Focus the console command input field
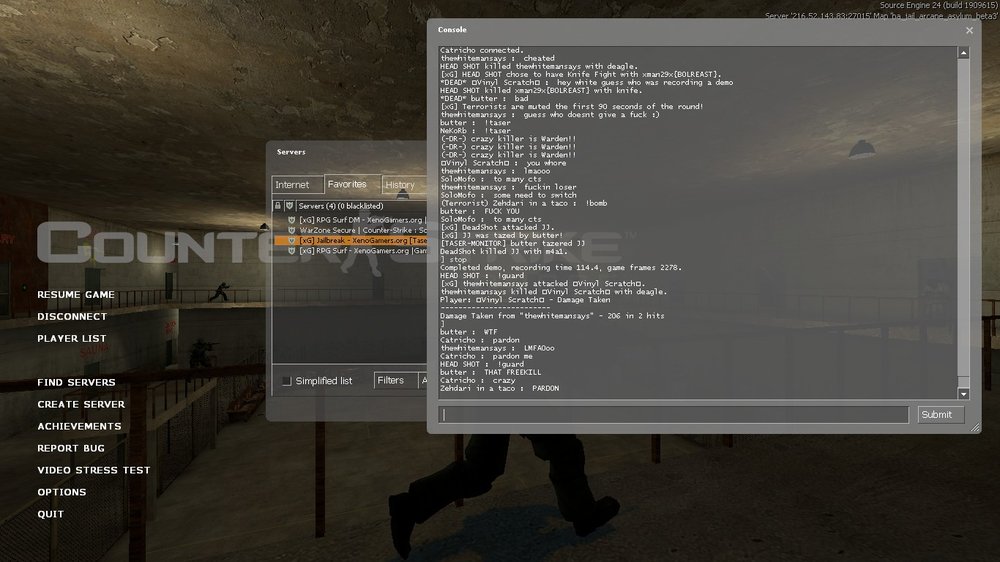The height and width of the screenshot is (562, 1000). (x=673, y=415)
